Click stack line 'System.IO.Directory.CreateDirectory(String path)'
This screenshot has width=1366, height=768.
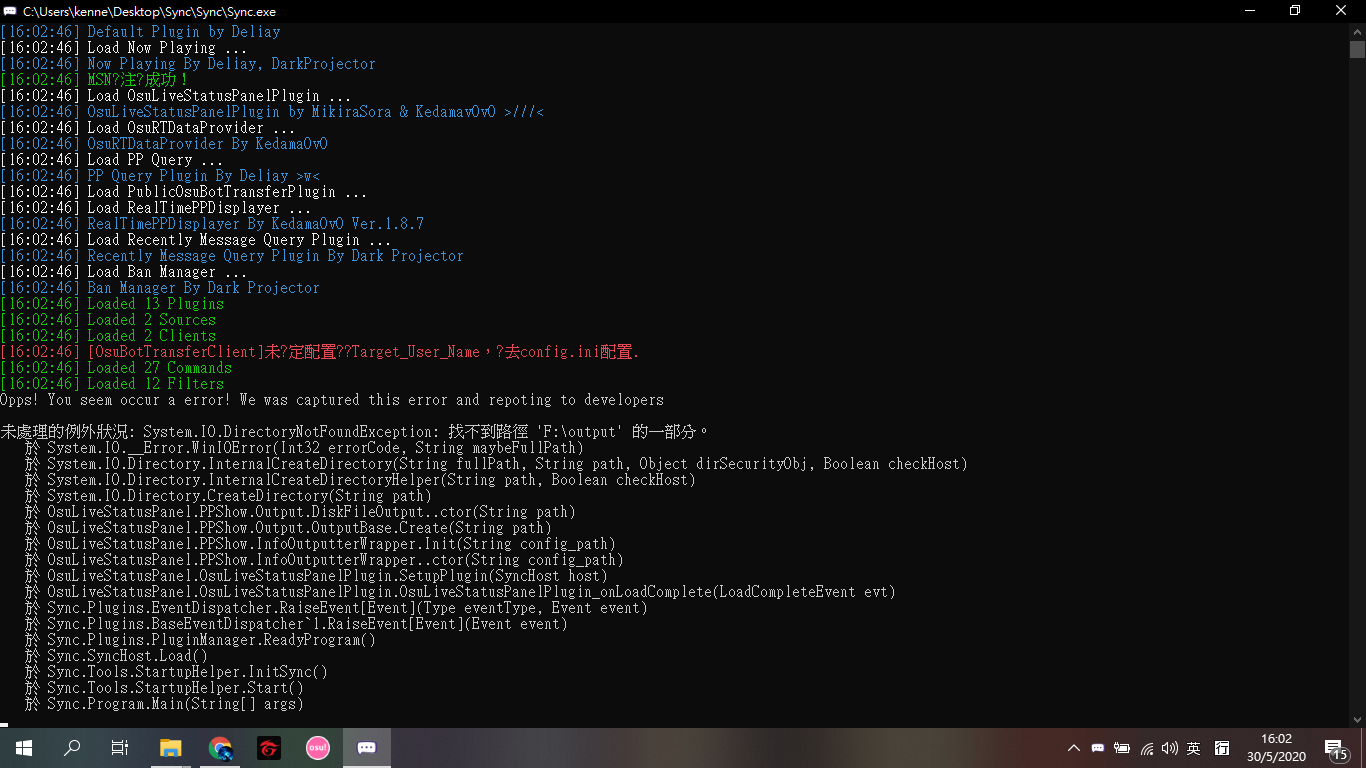click(228, 496)
